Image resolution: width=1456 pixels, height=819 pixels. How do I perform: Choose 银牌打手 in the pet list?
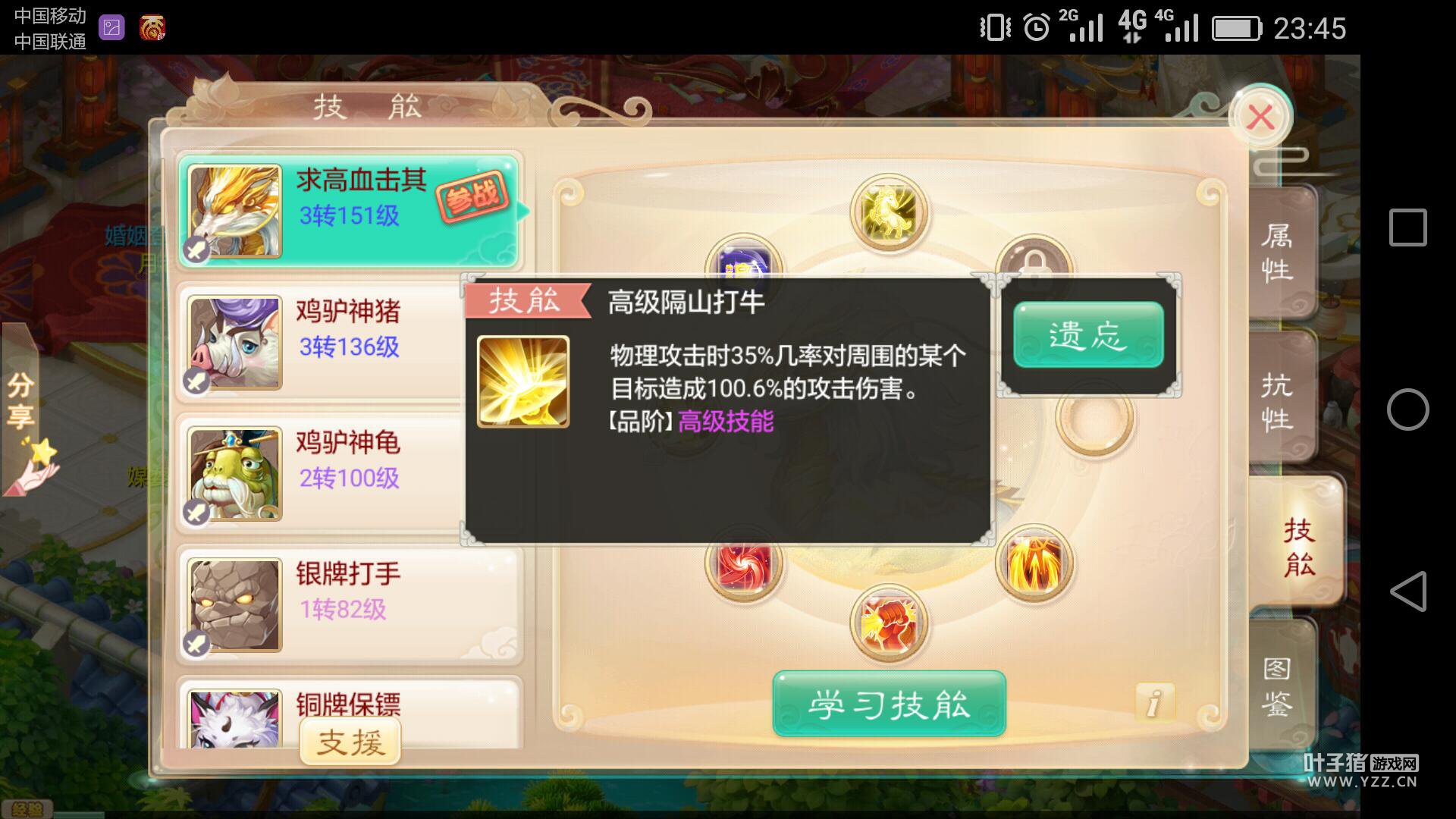pyautogui.click(x=350, y=604)
